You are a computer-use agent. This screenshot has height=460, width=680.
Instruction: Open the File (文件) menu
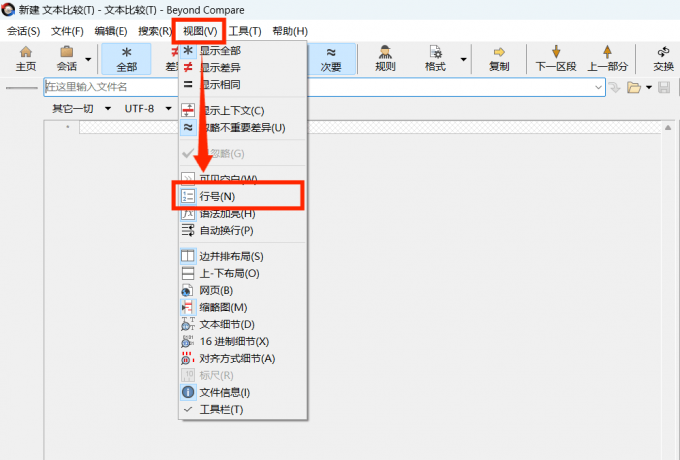(67, 31)
